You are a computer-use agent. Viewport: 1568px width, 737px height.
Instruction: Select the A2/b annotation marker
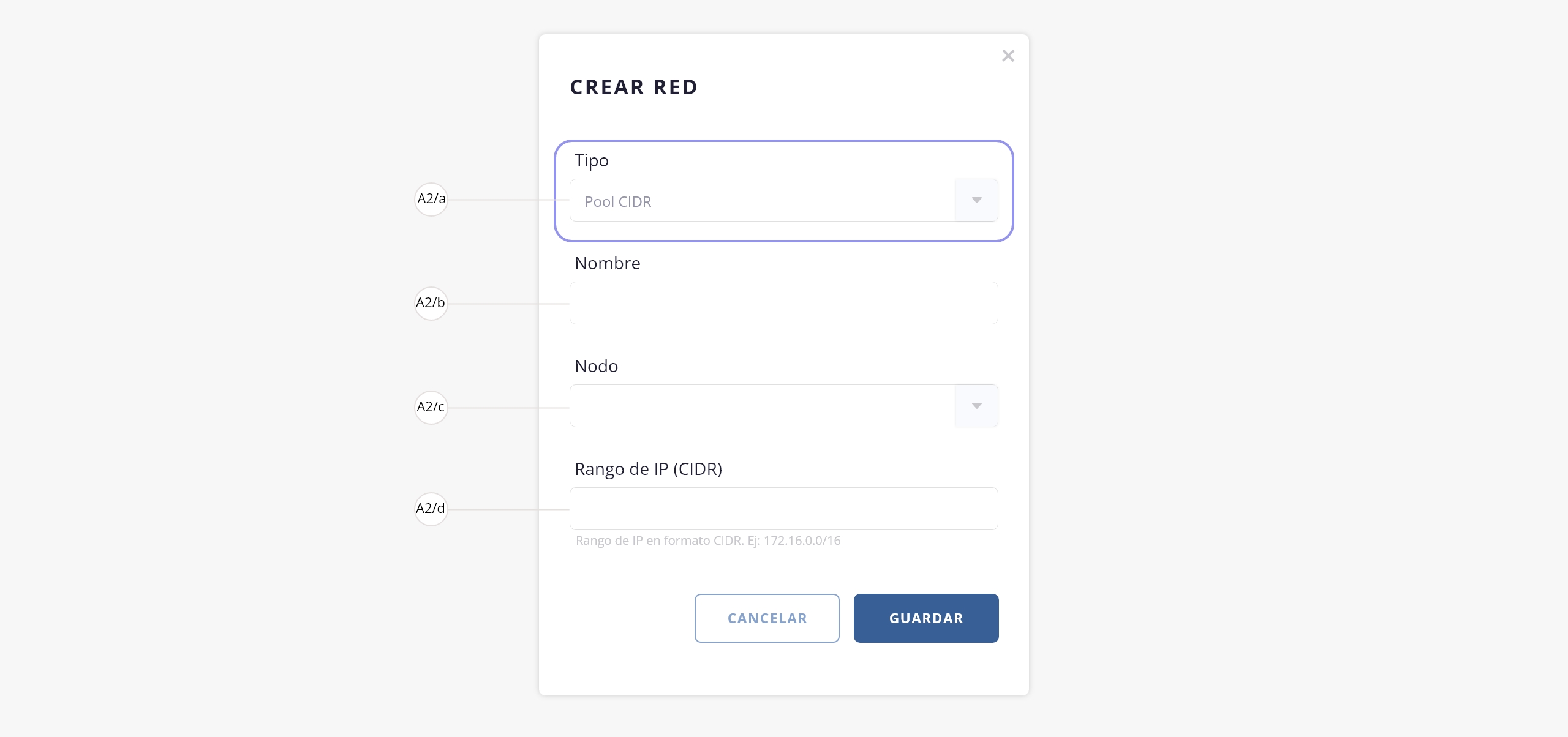431,303
